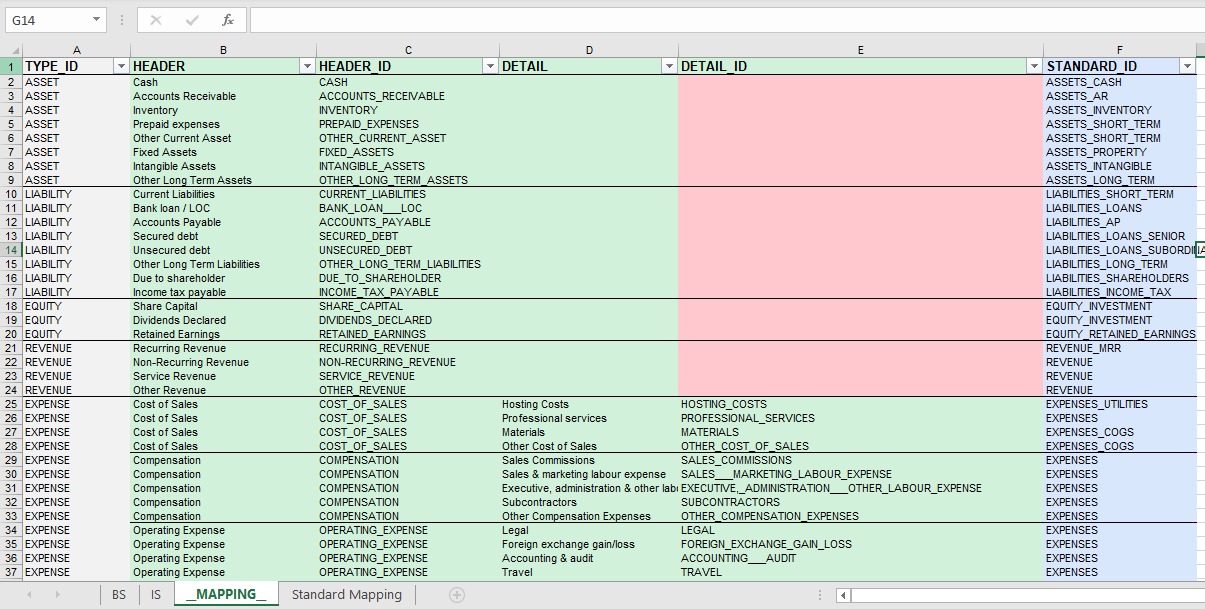
Task: Click the Sales Commissions detail cell
Action: click(x=589, y=460)
